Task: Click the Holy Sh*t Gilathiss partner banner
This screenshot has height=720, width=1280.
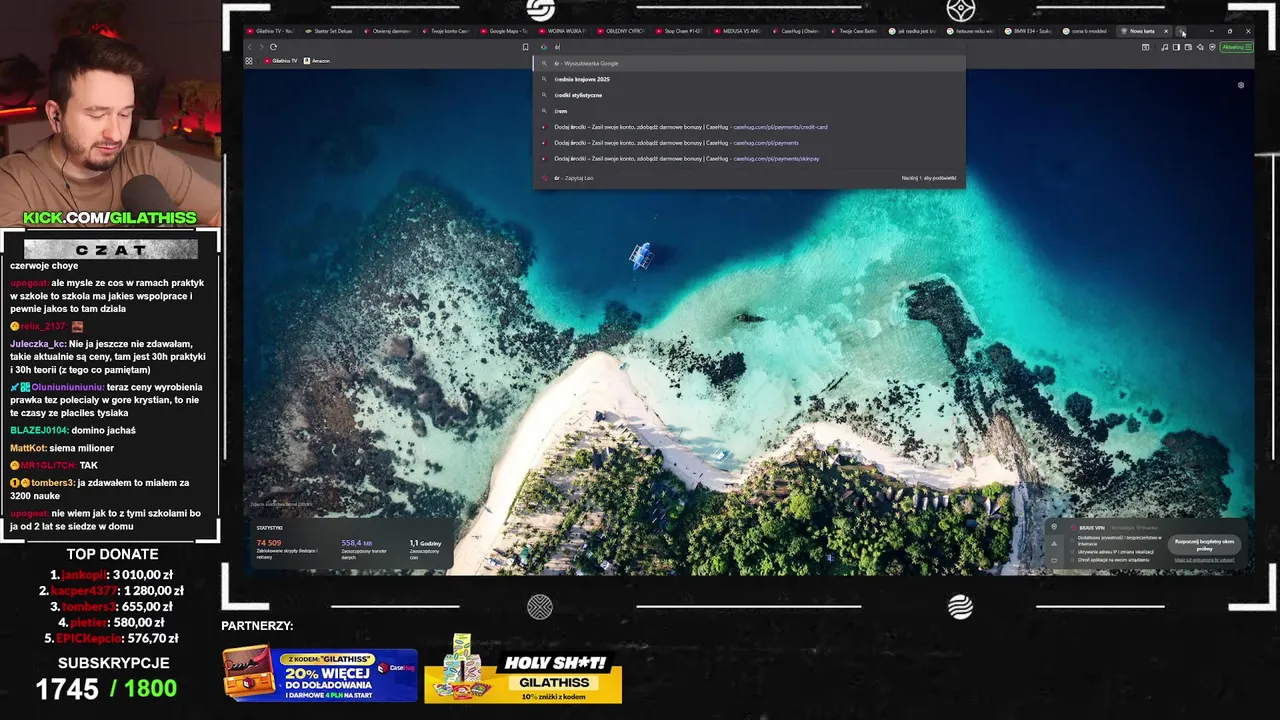Action: pos(523,670)
